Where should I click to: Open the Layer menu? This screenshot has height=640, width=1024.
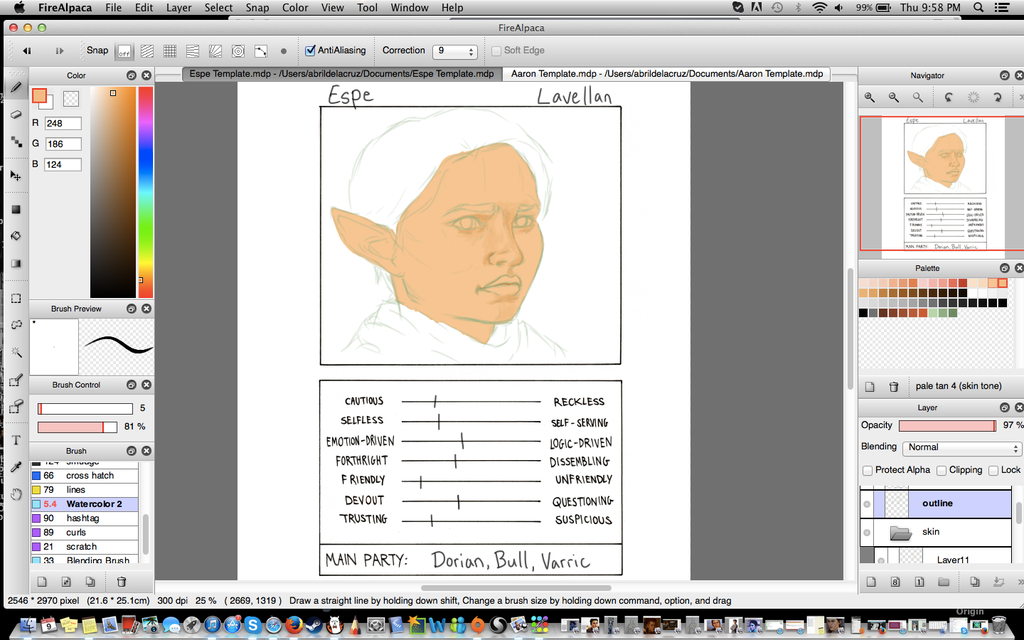[x=178, y=8]
